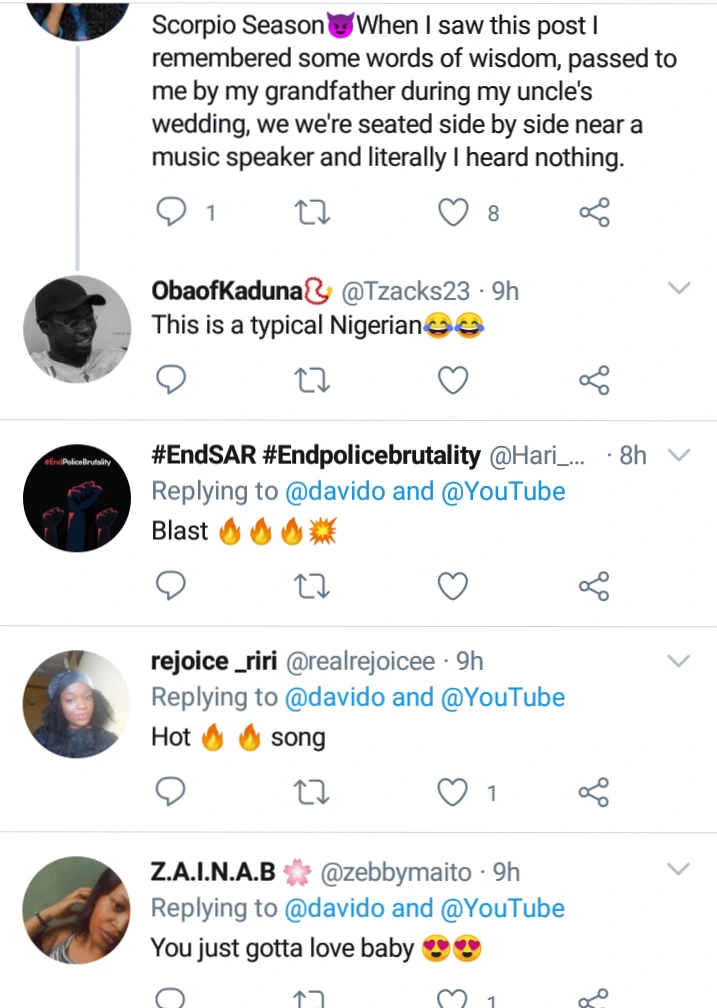Viewport: 717px width, 1008px height.
Task: Reply to ObaofKaduna's tweet
Action: point(172,380)
